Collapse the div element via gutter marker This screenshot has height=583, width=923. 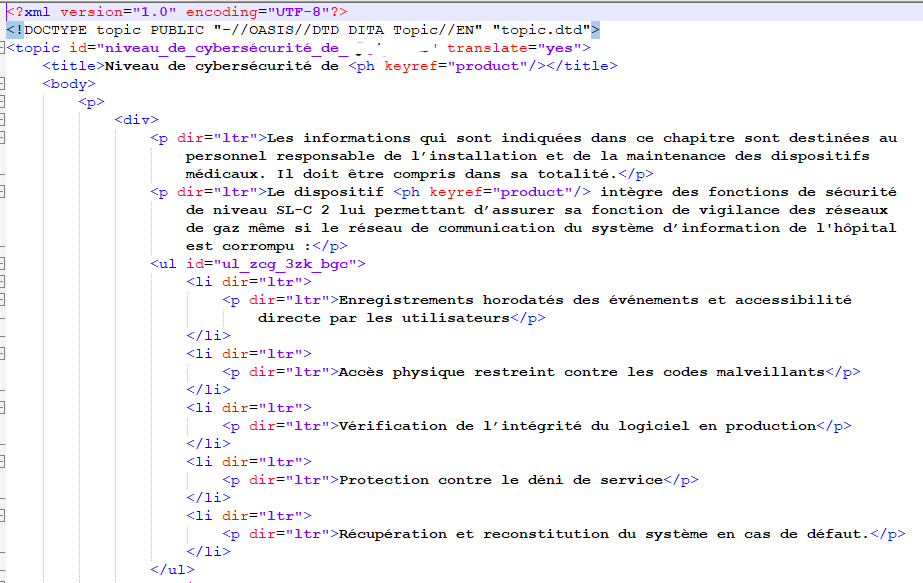(x=4, y=119)
